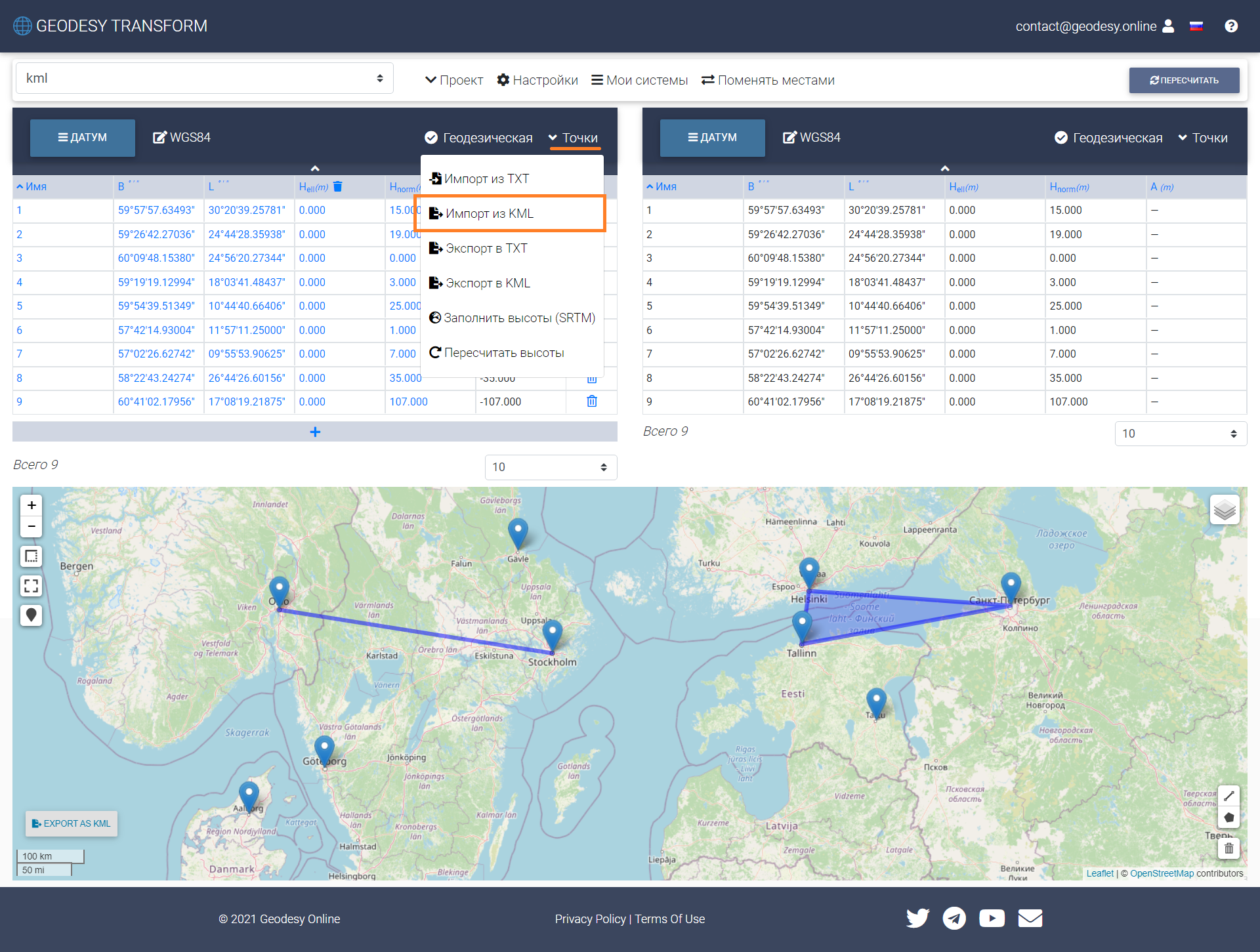Image resolution: width=1260 pixels, height=952 pixels.
Task: Open the left table rows-per-page selector
Action: pos(551,467)
